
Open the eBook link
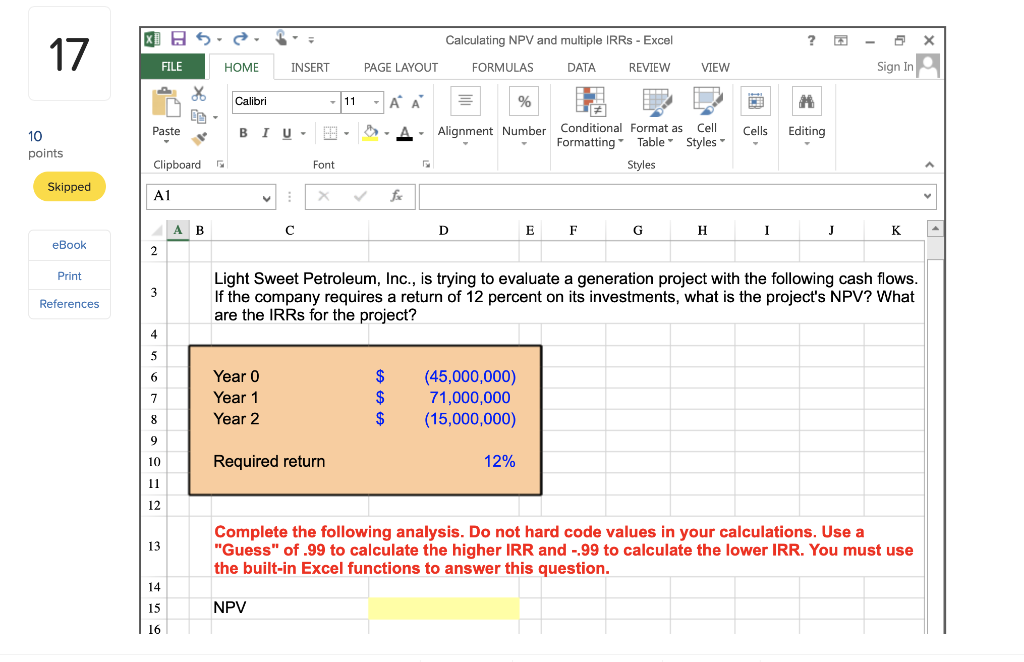tap(69, 244)
